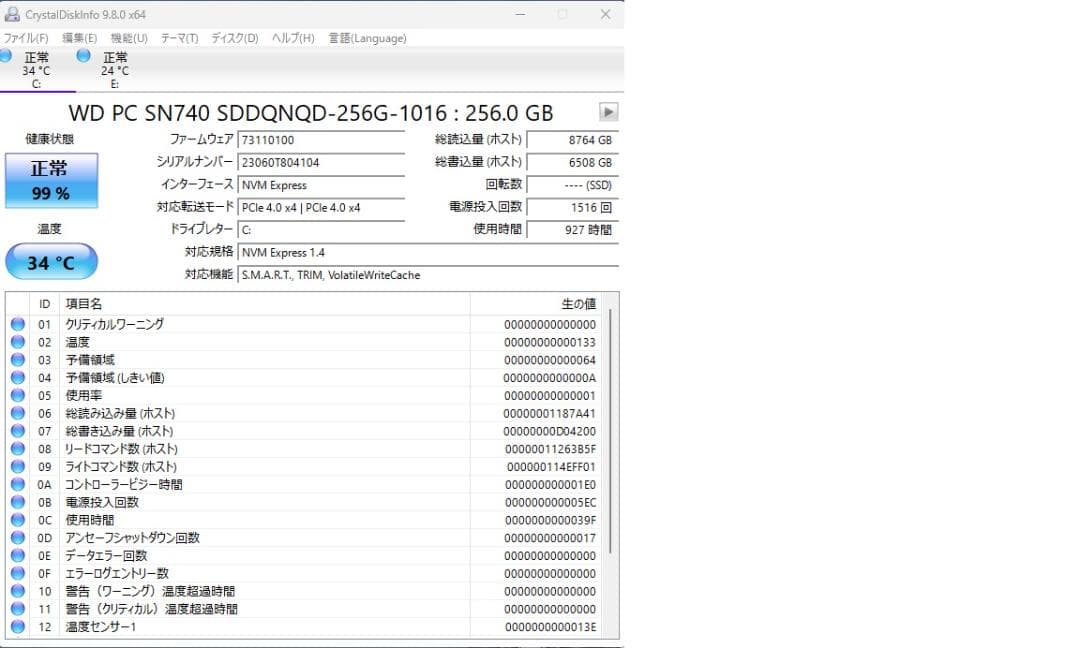Click the ID column header
Viewport: 1080px width, 648px height.
click(45, 304)
